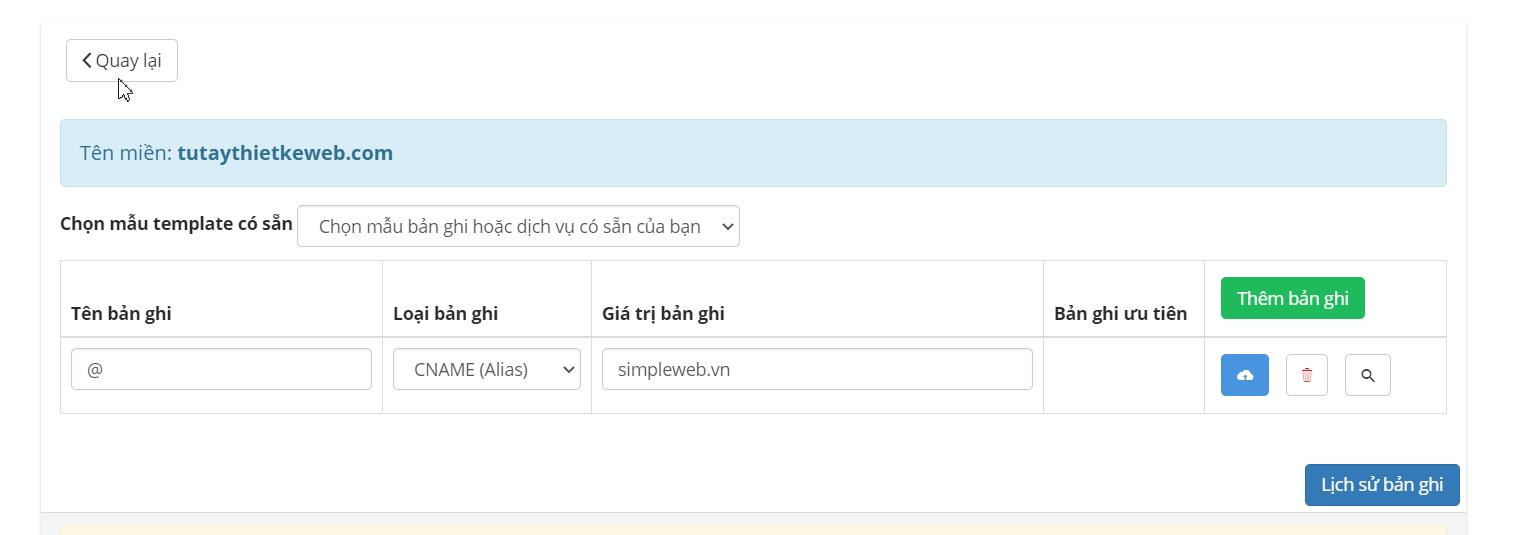Click the Tên miền label in blue banner
The width and height of the screenshot is (1528, 535).
coord(126,153)
